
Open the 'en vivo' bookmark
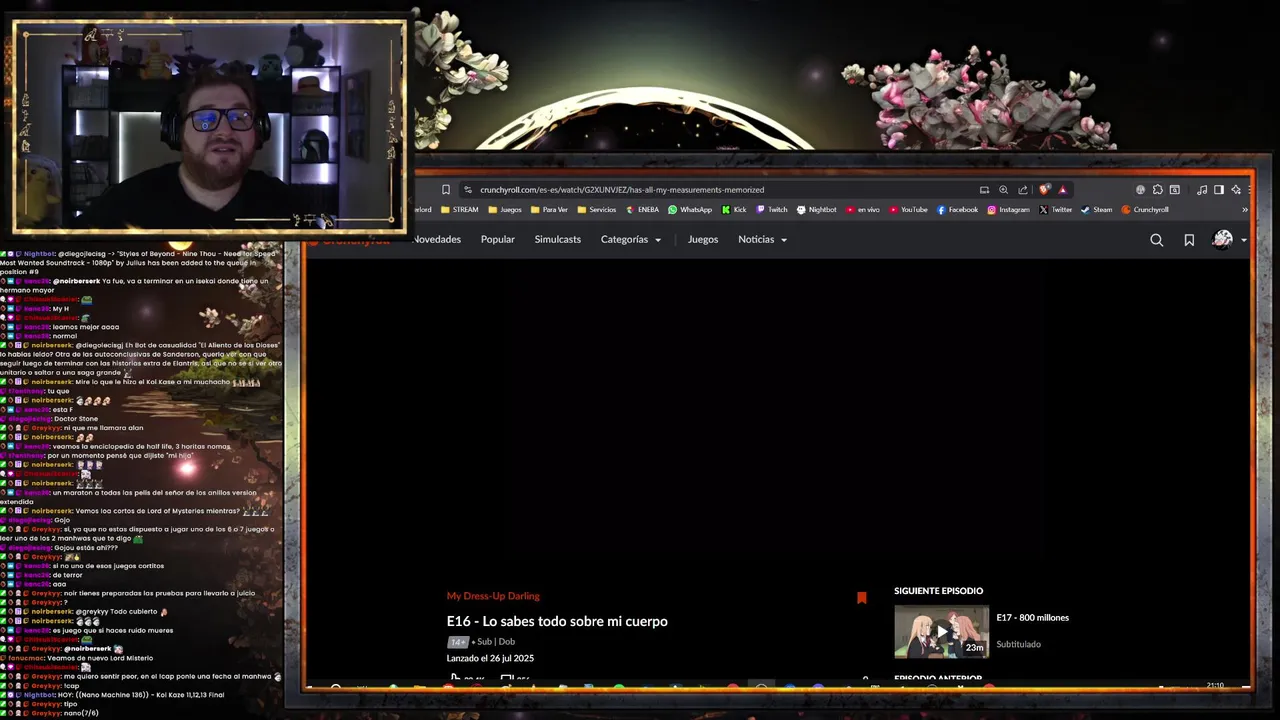863,210
